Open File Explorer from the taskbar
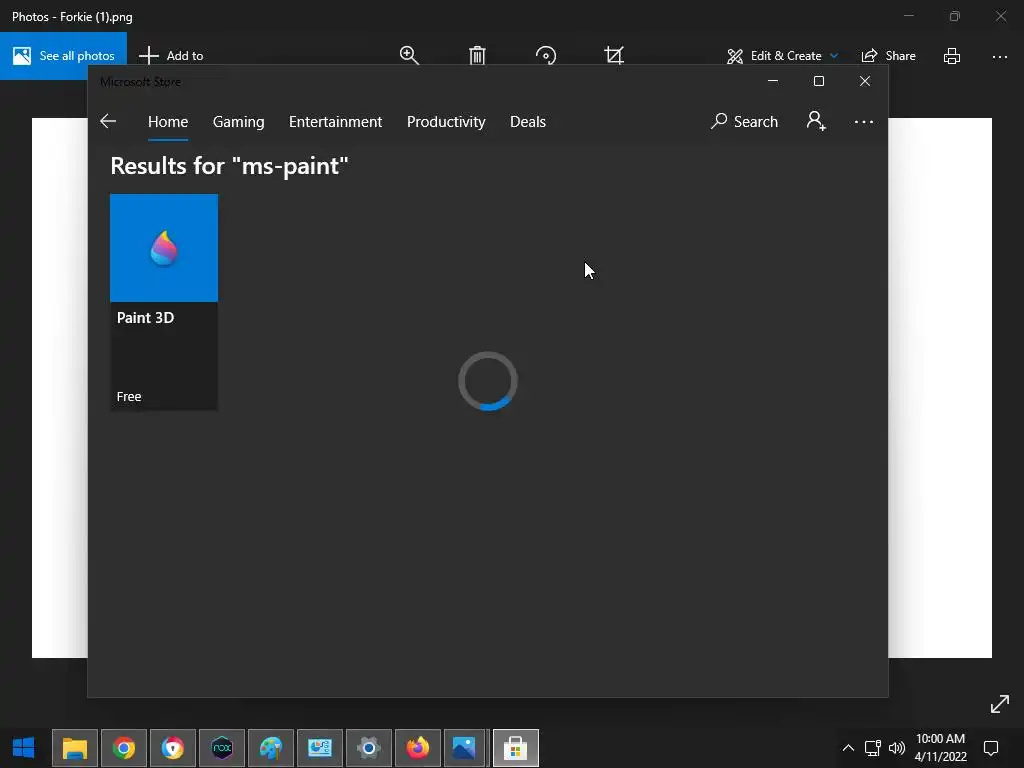 click(74, 748)
